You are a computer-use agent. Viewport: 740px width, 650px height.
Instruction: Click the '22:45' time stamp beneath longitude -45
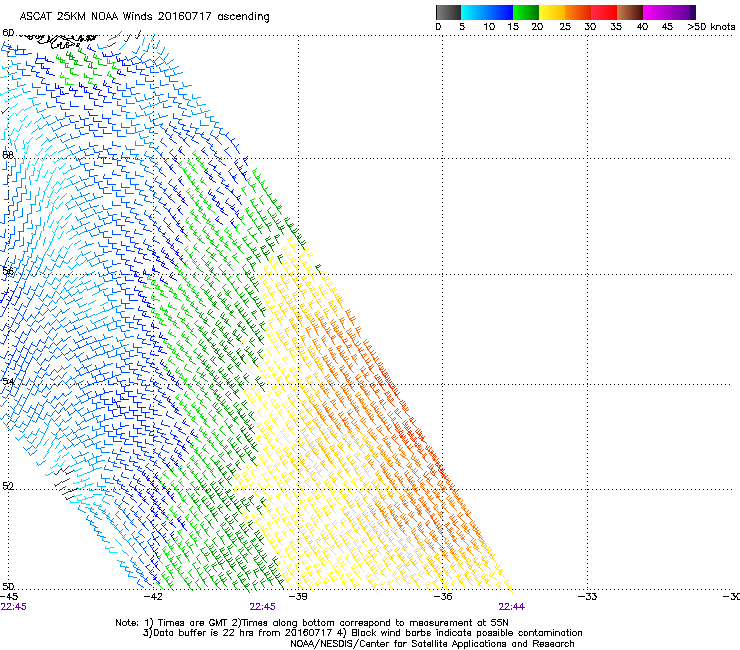pyautogui.click(x=13, y=607)
